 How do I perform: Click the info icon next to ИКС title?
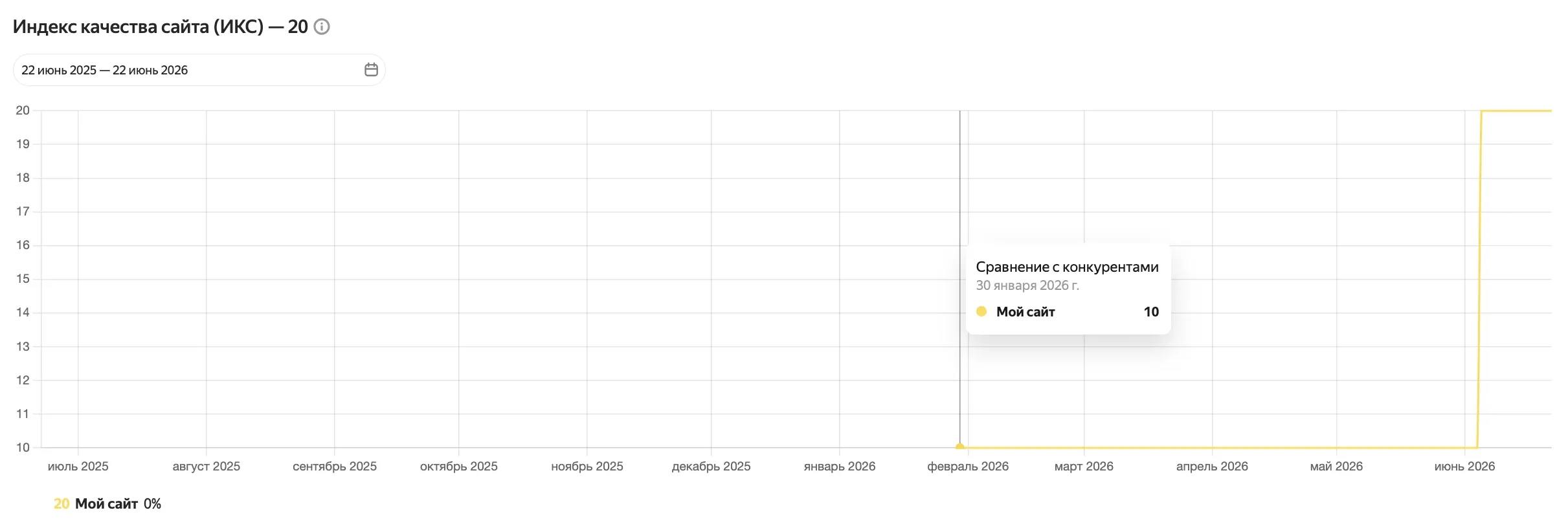(322, 27)
